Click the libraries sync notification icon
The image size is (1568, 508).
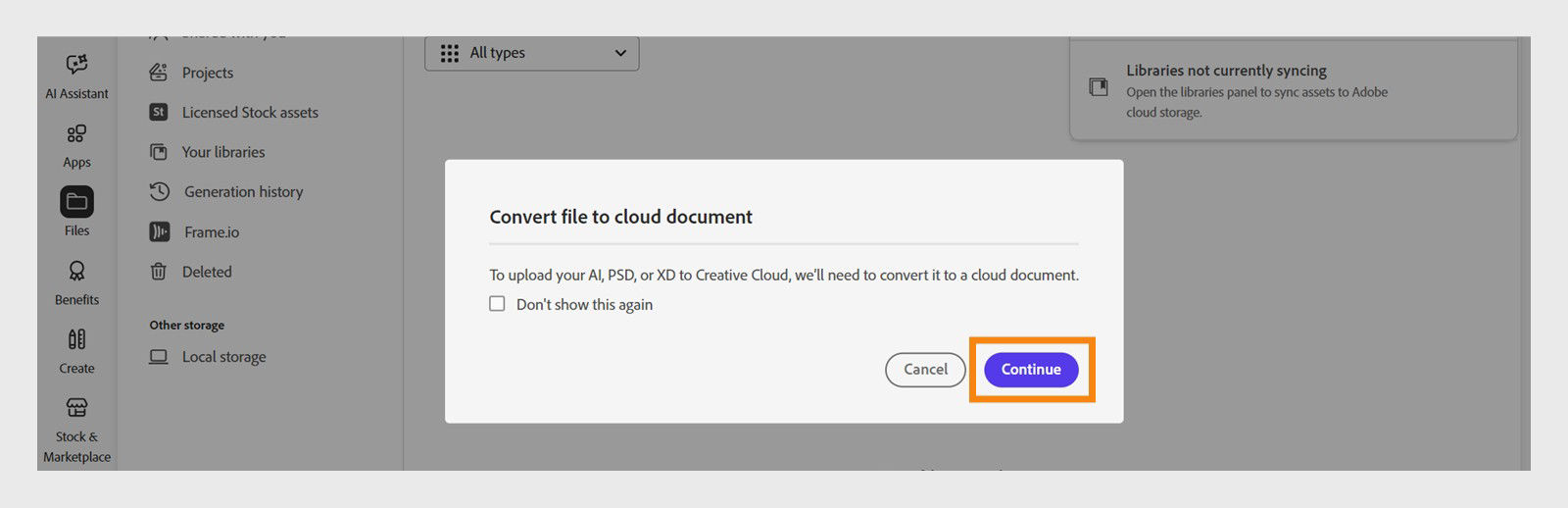pos(1099,87)
